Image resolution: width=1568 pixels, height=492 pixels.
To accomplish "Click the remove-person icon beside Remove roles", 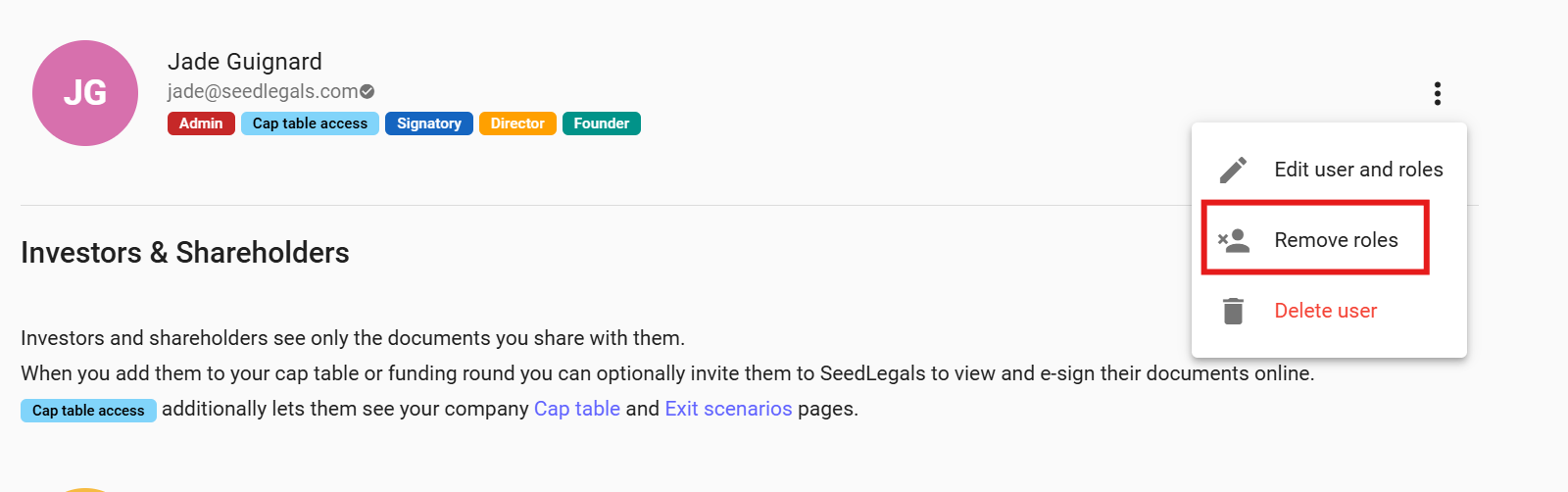I will (x=1233, y=240).
